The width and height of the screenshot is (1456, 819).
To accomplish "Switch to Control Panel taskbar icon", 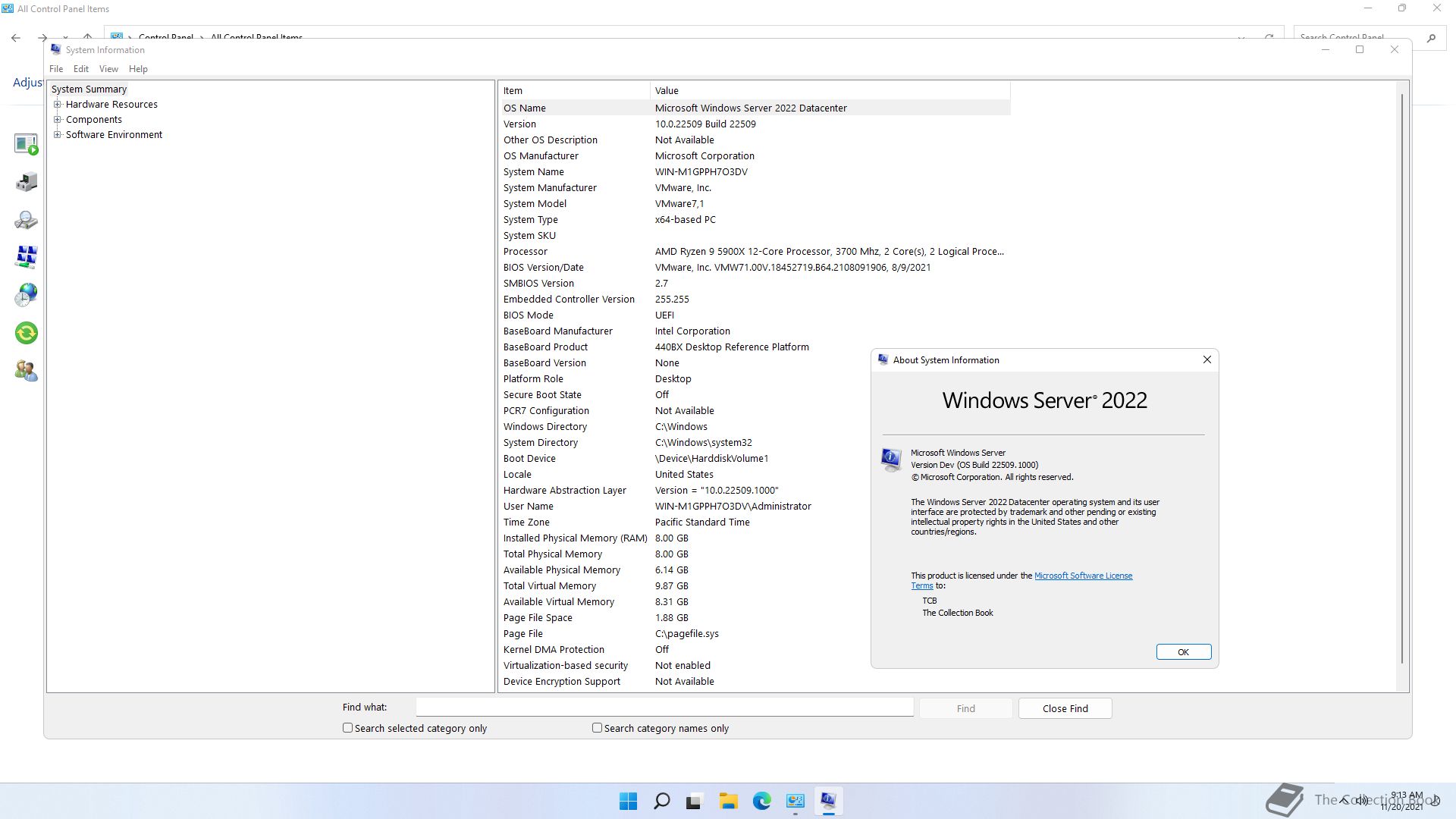I will [x=795, y=801].
